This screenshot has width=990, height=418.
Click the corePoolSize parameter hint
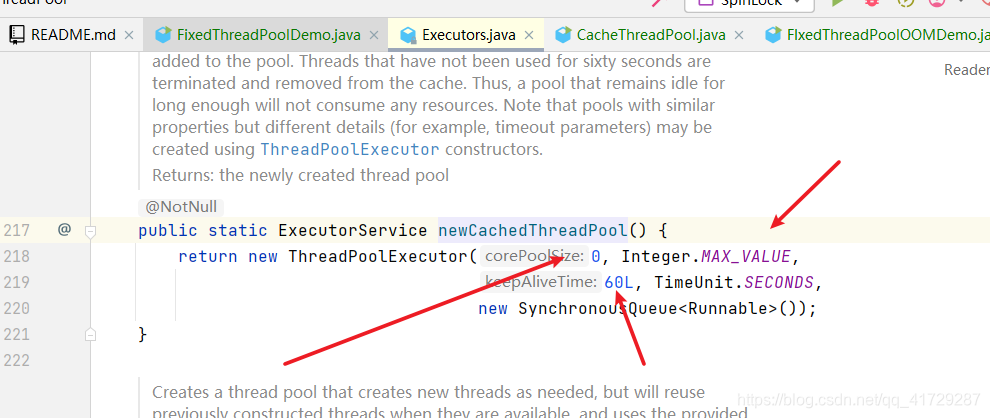[534, 256]
